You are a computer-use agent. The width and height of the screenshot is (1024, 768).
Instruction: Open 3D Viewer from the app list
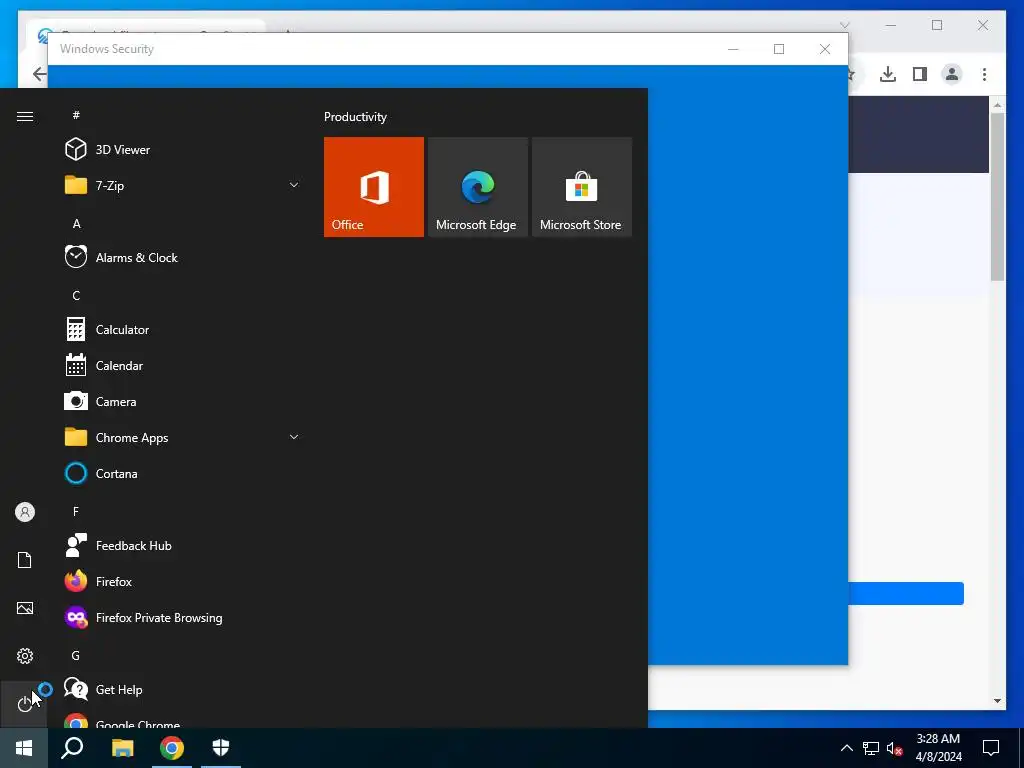pos(180,150)
